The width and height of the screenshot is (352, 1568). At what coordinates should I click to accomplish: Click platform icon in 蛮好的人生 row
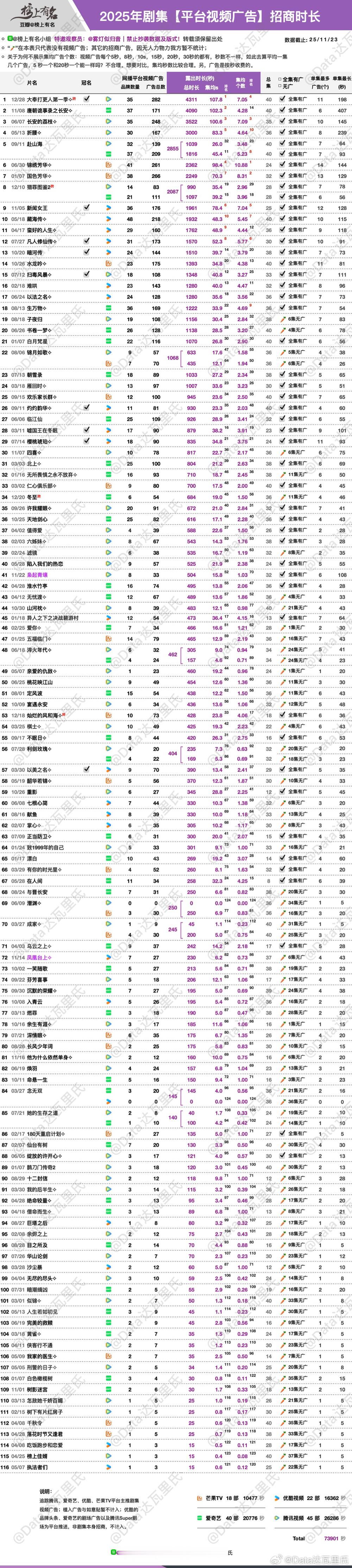(x=109, y=230)
